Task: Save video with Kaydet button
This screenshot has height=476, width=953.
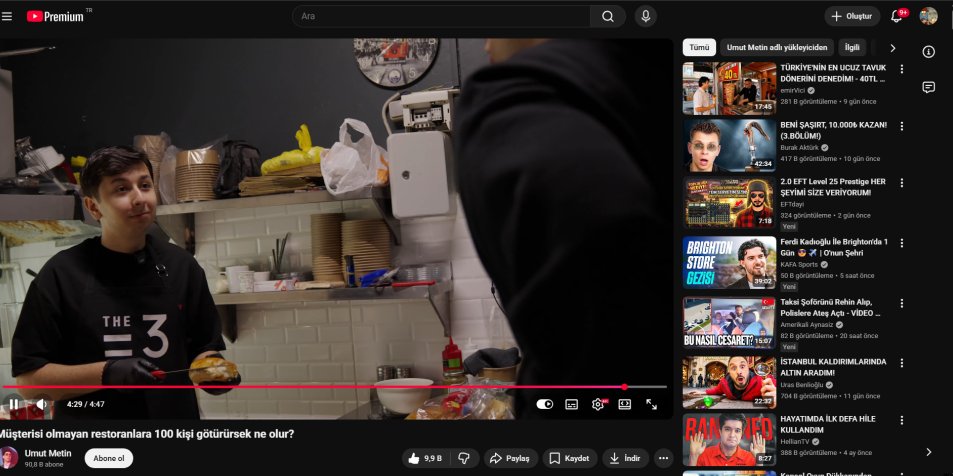Action: click(570, 458)
